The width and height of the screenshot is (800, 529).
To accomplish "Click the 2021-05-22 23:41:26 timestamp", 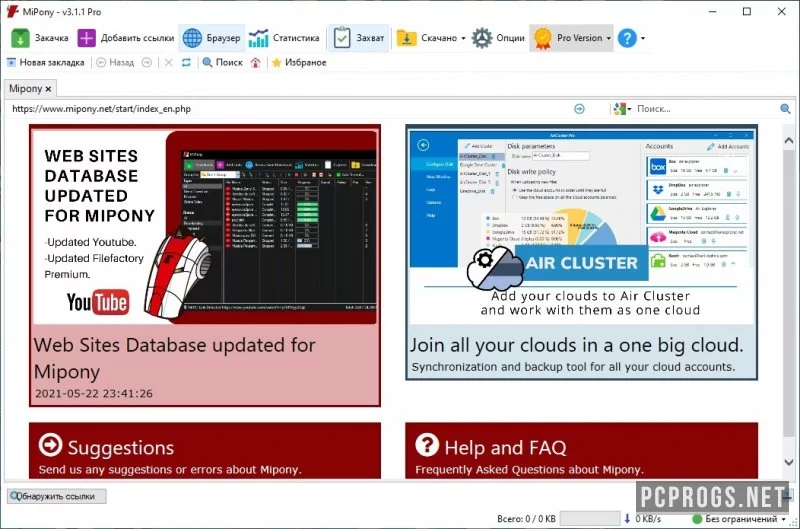I will click(x=94, y=393).
